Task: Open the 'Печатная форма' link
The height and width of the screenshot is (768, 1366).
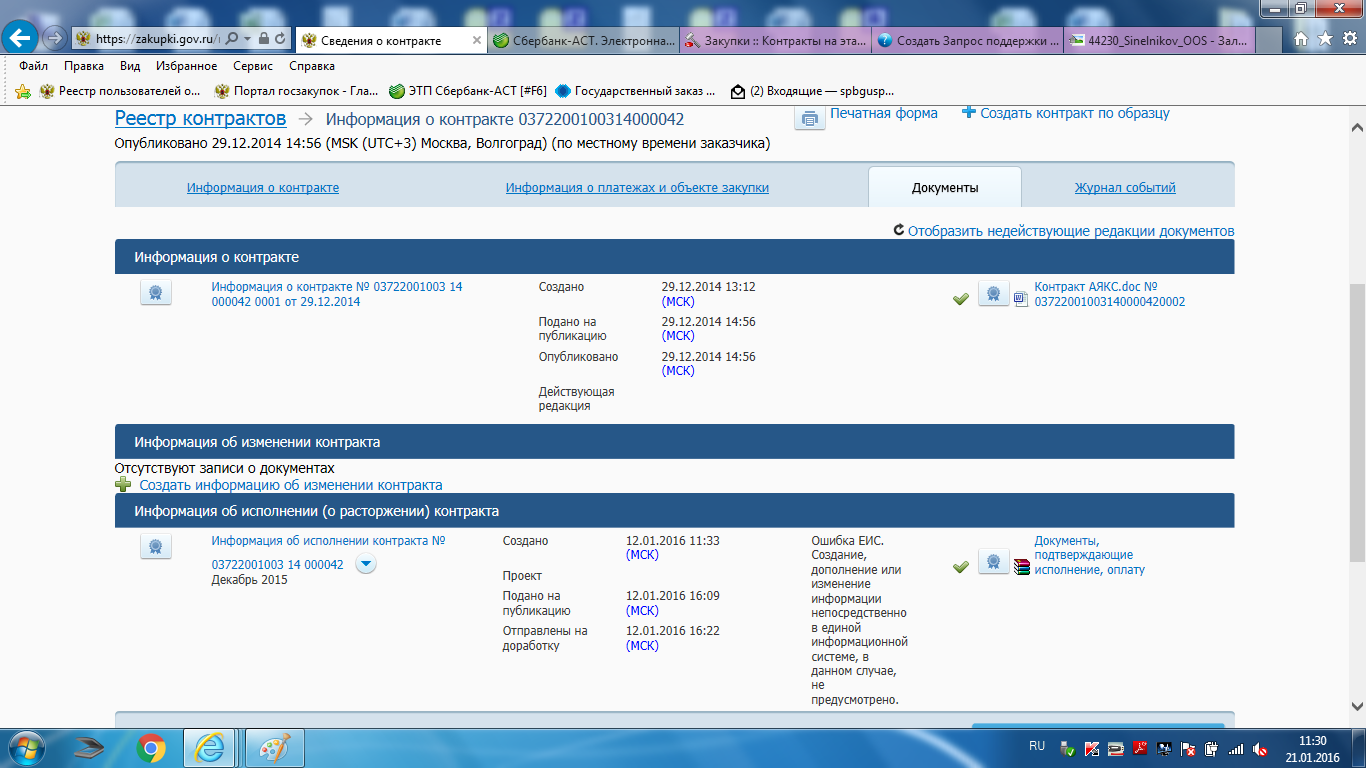Action: pyautogui.click(x=884, y=113)
